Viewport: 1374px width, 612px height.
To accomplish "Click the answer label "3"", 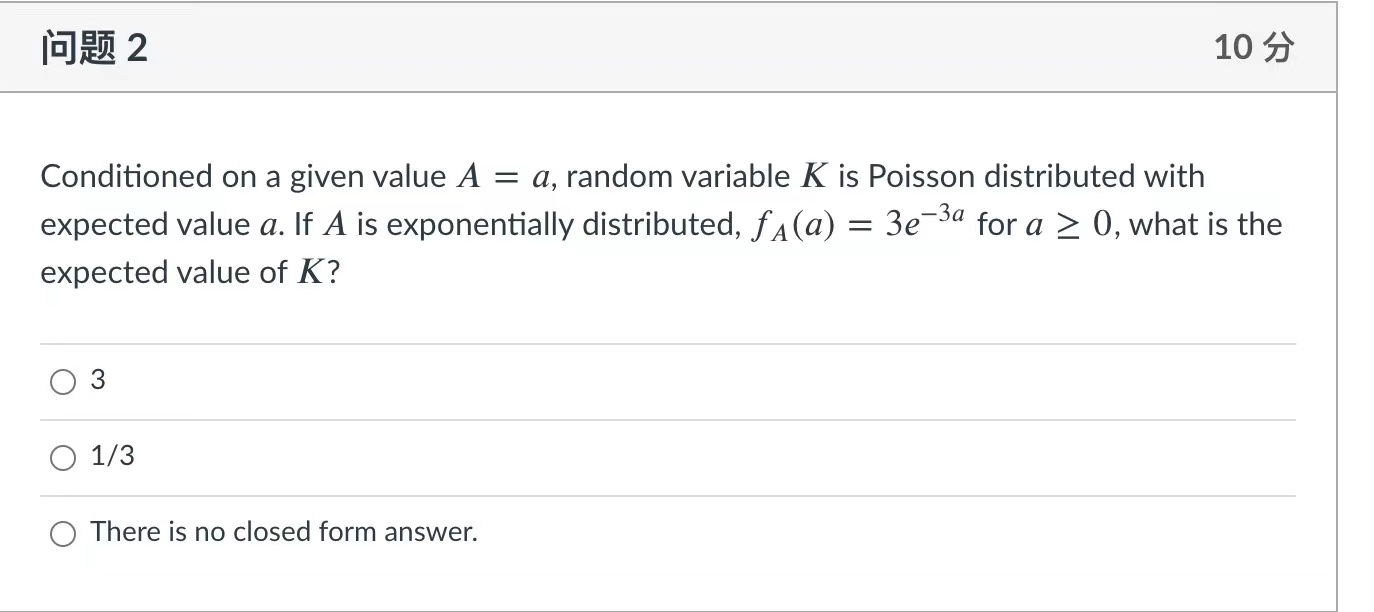I will click(96, 380).
